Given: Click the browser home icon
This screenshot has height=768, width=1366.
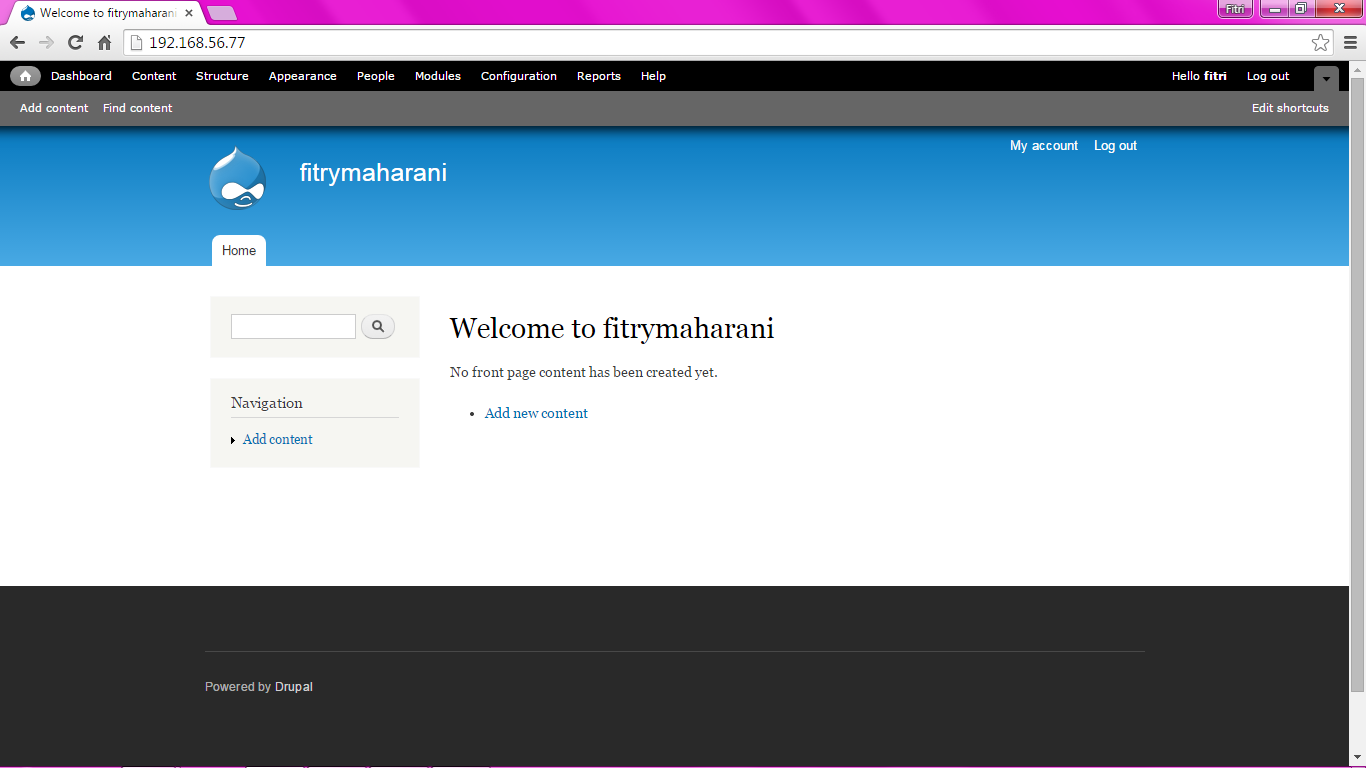Looking at the screenshot, I should coord(104,43).
